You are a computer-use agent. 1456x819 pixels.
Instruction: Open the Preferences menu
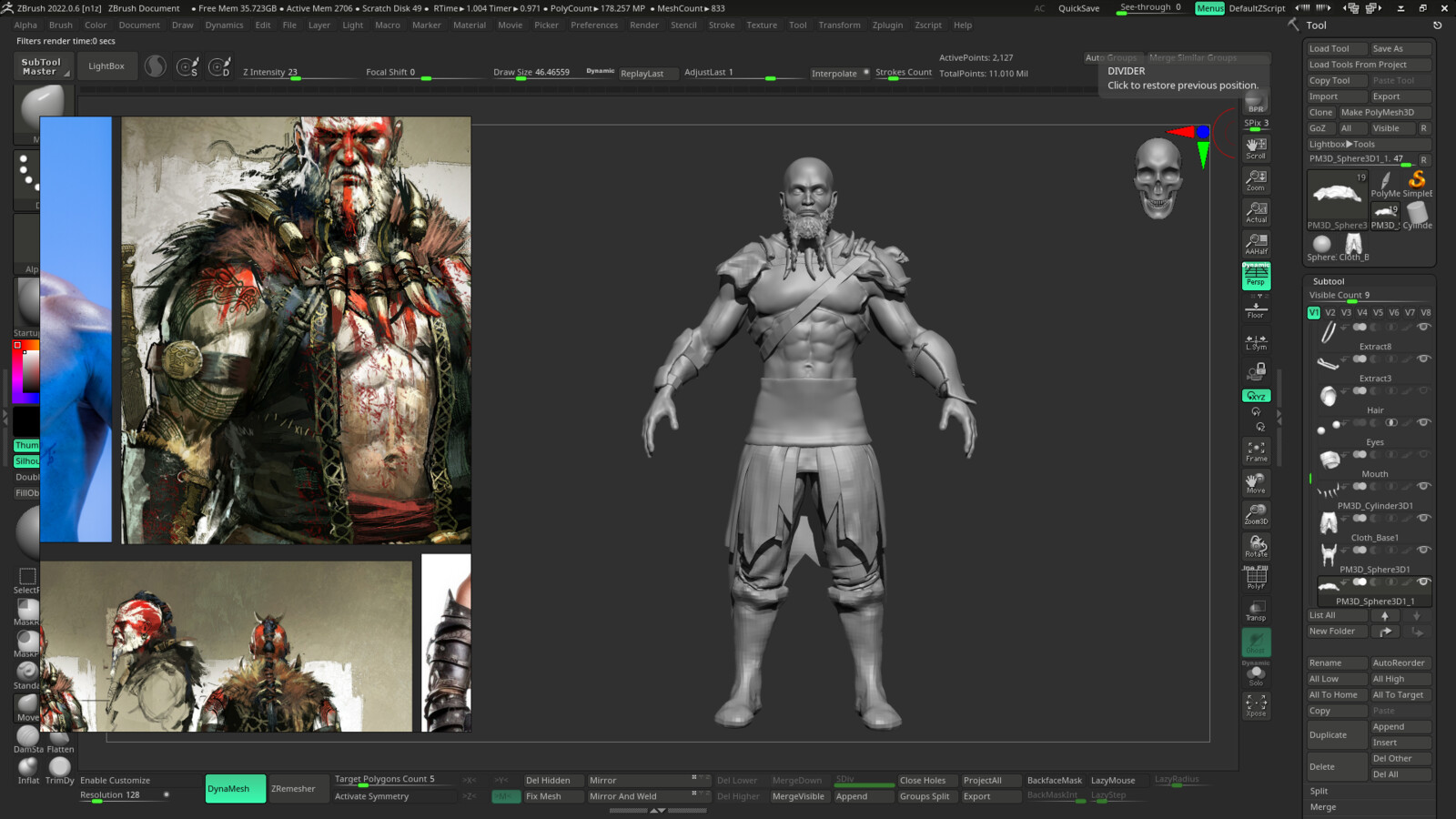pos(594,25)
